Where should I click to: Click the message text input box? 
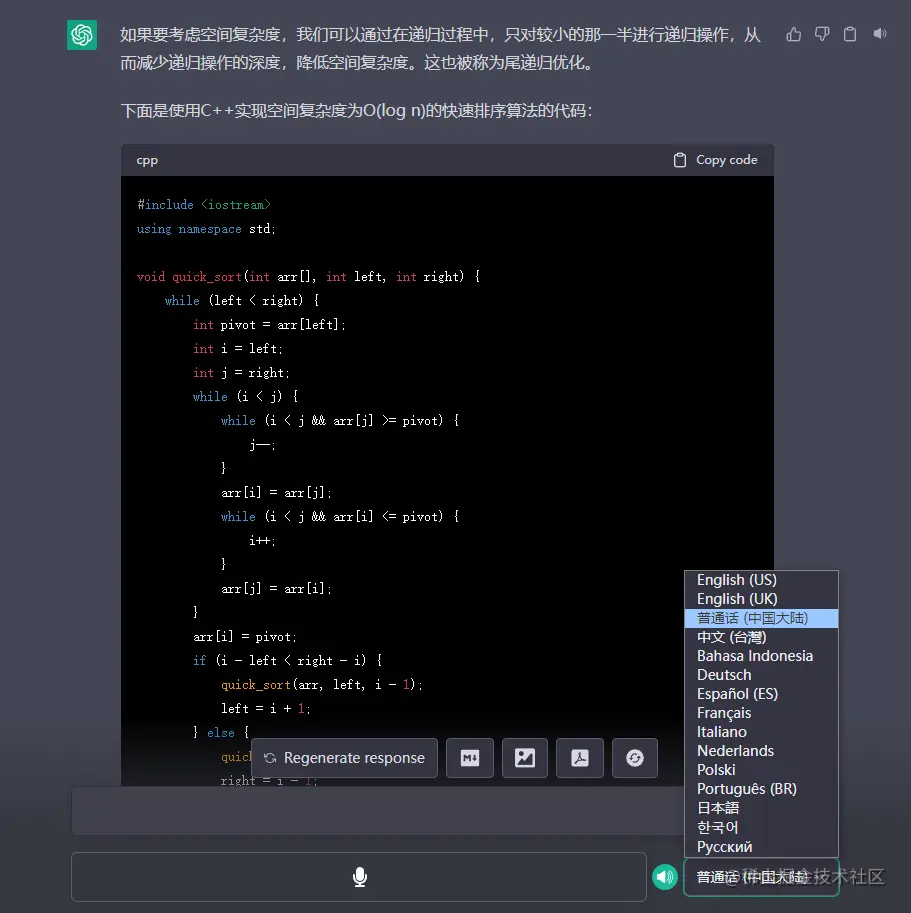[377, 811]
